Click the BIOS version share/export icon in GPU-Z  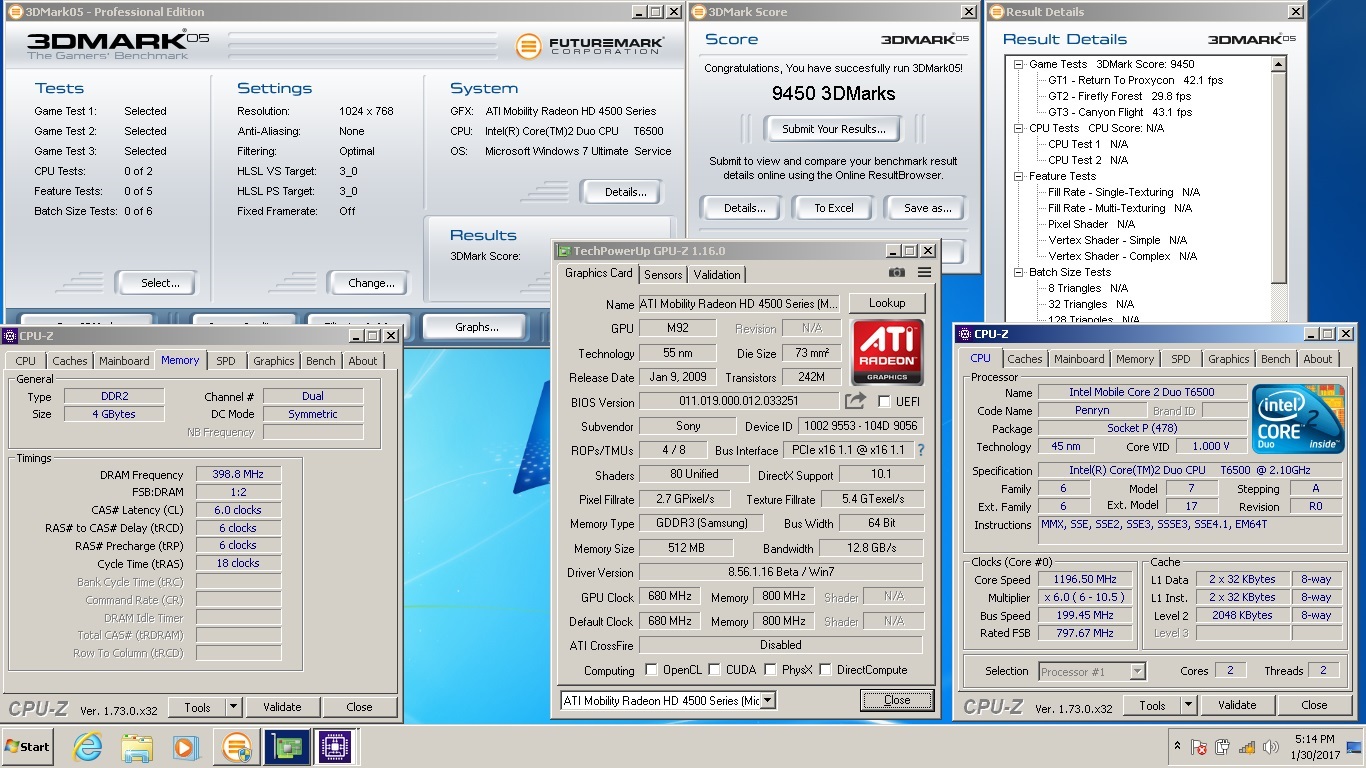tap(855, 401)
